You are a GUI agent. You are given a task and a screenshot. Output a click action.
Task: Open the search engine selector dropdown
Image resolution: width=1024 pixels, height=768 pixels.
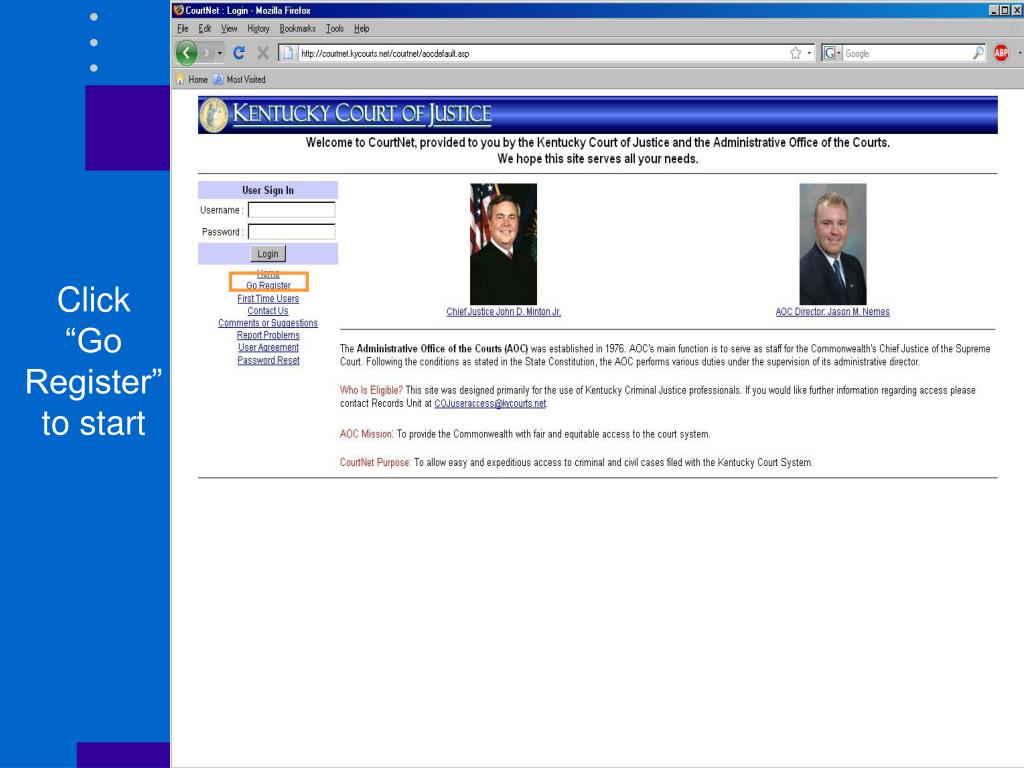838,52
